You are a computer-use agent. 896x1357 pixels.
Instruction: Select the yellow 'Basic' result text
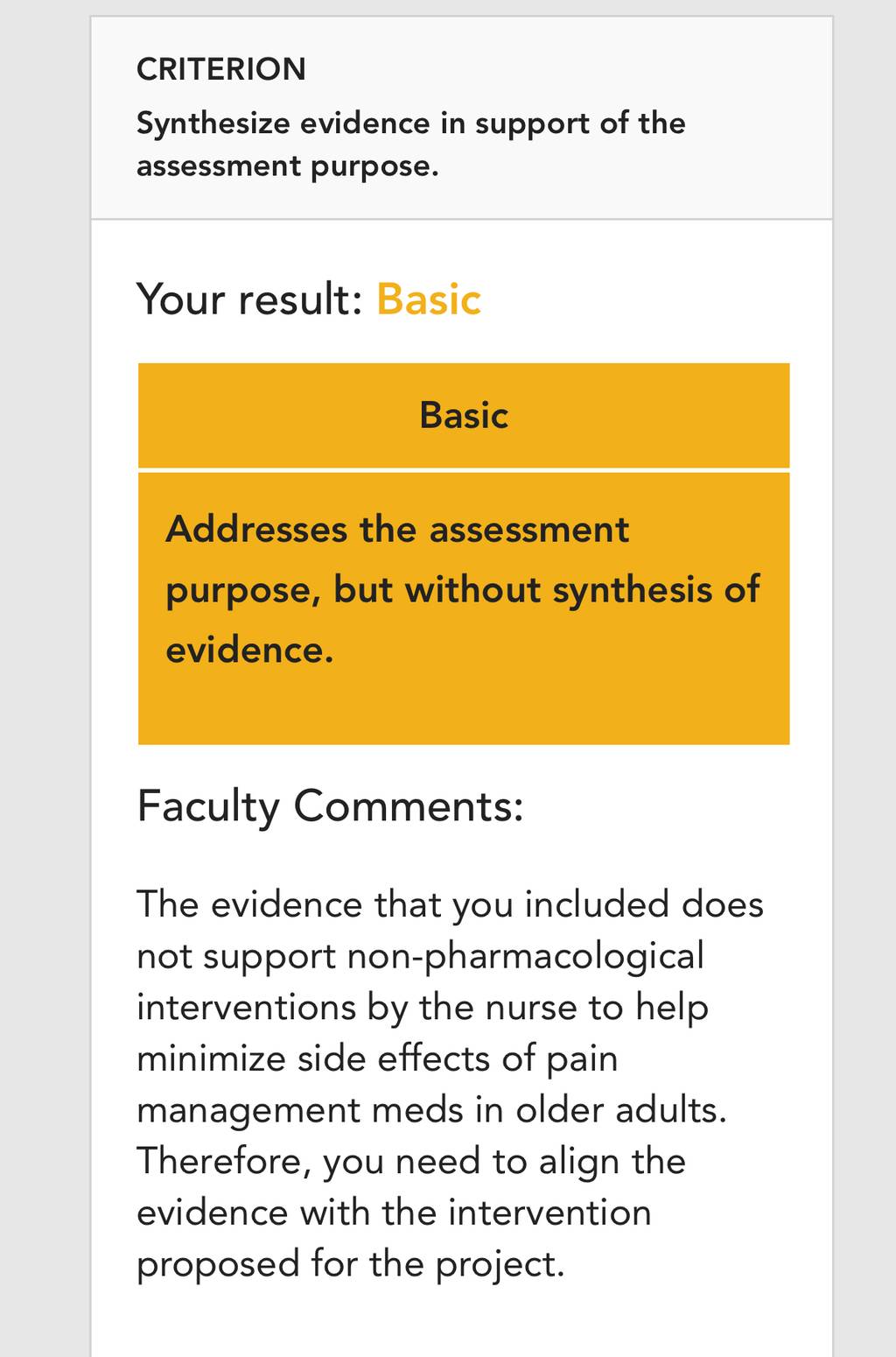pos(429,299)
